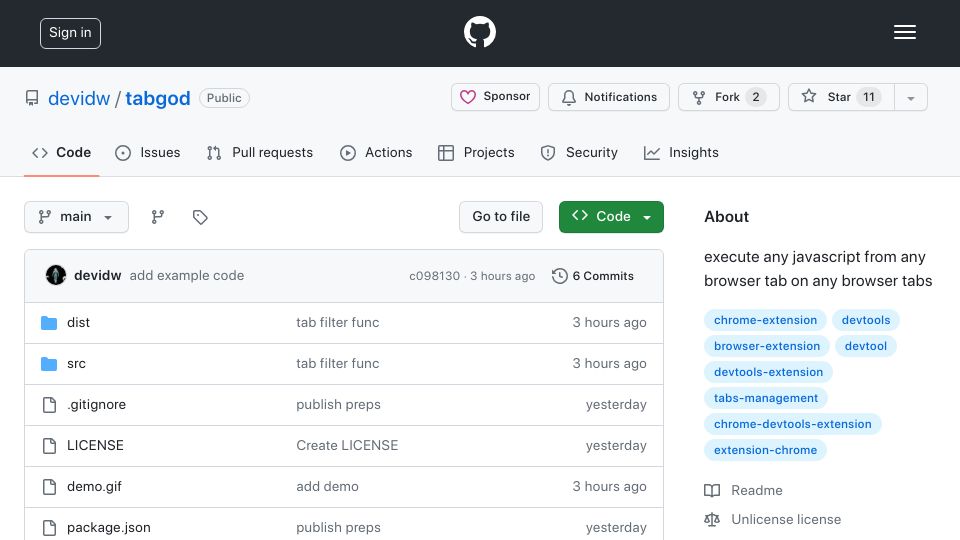Open the demo.gif file

[94, 487]
